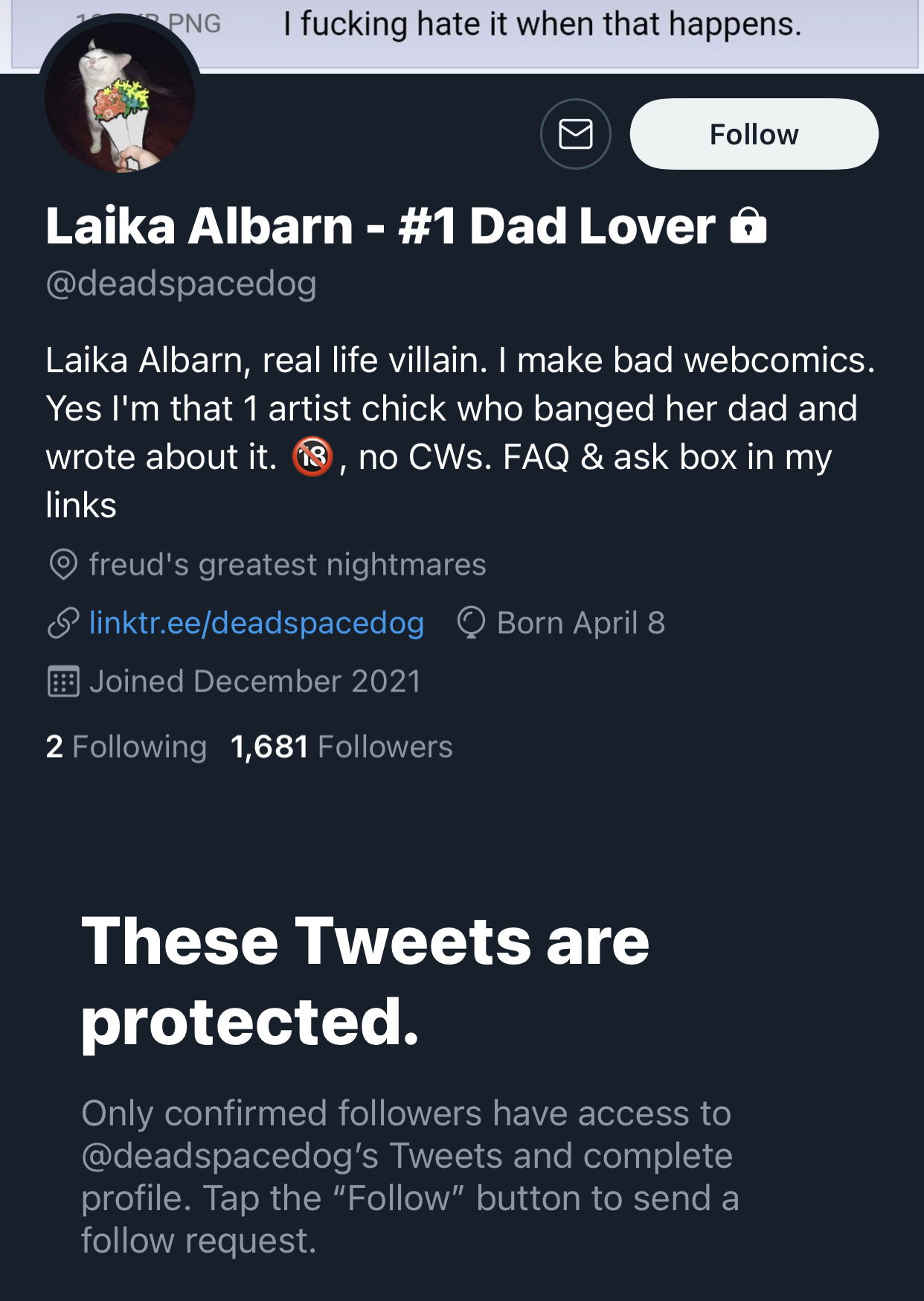Open linktr.ee/deadspacedog link
The width and height of the screenshot is (924, 1301).
coord(257,623)
